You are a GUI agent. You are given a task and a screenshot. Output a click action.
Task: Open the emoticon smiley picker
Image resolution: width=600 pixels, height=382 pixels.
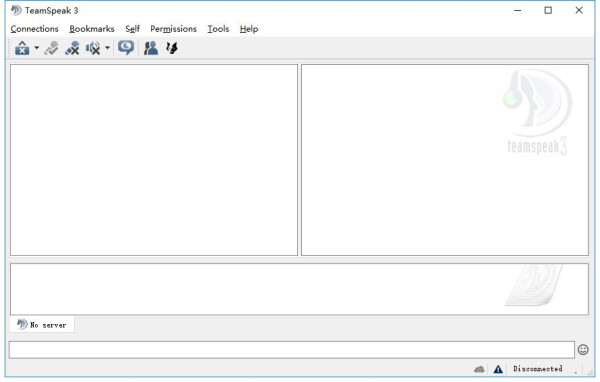point(583,349)
